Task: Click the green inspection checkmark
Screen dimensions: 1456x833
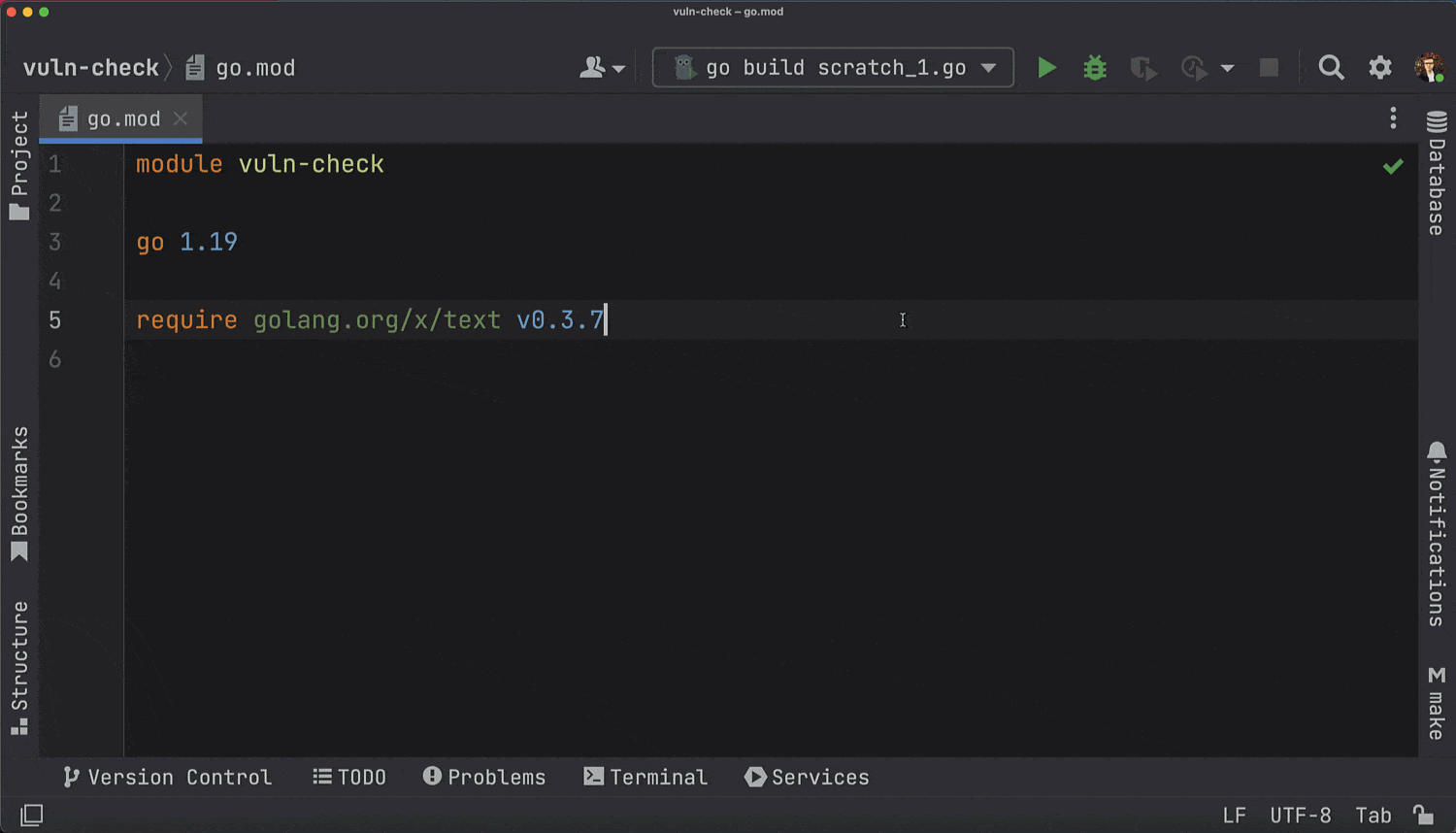Action: (x=1393, y=166)
